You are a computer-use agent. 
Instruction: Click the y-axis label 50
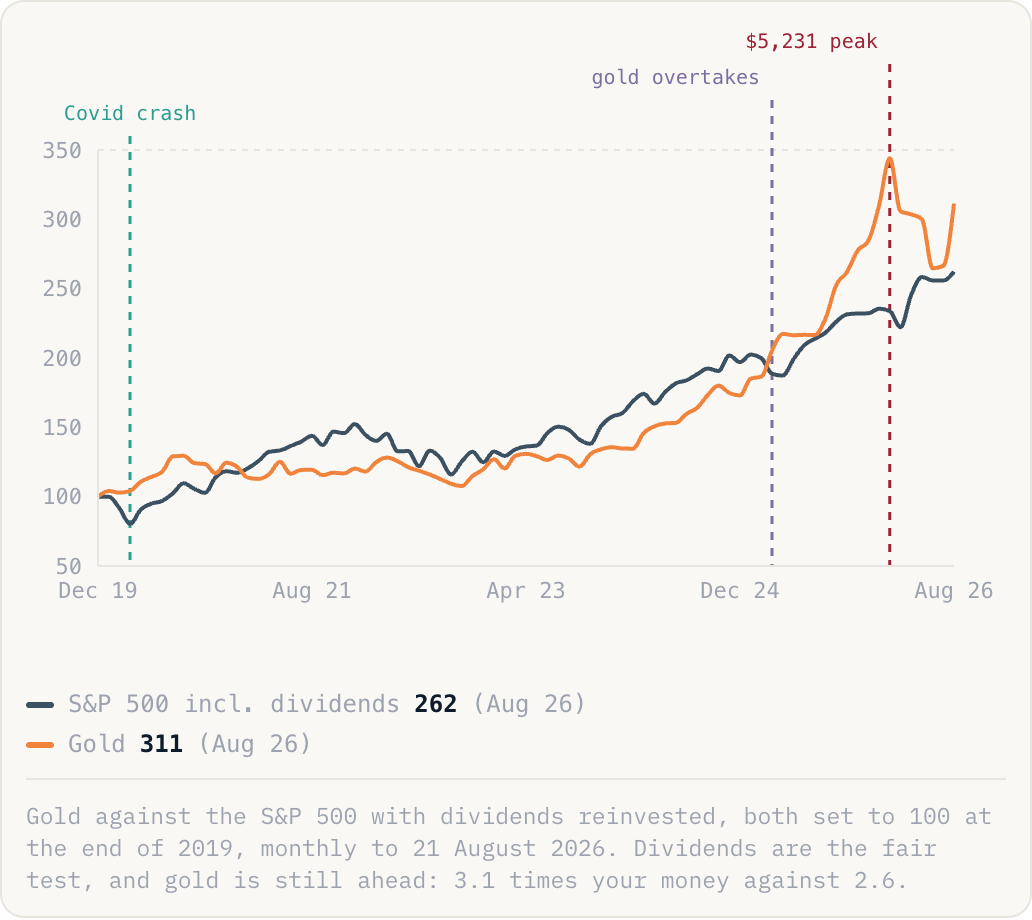click(x=68, y=566)
